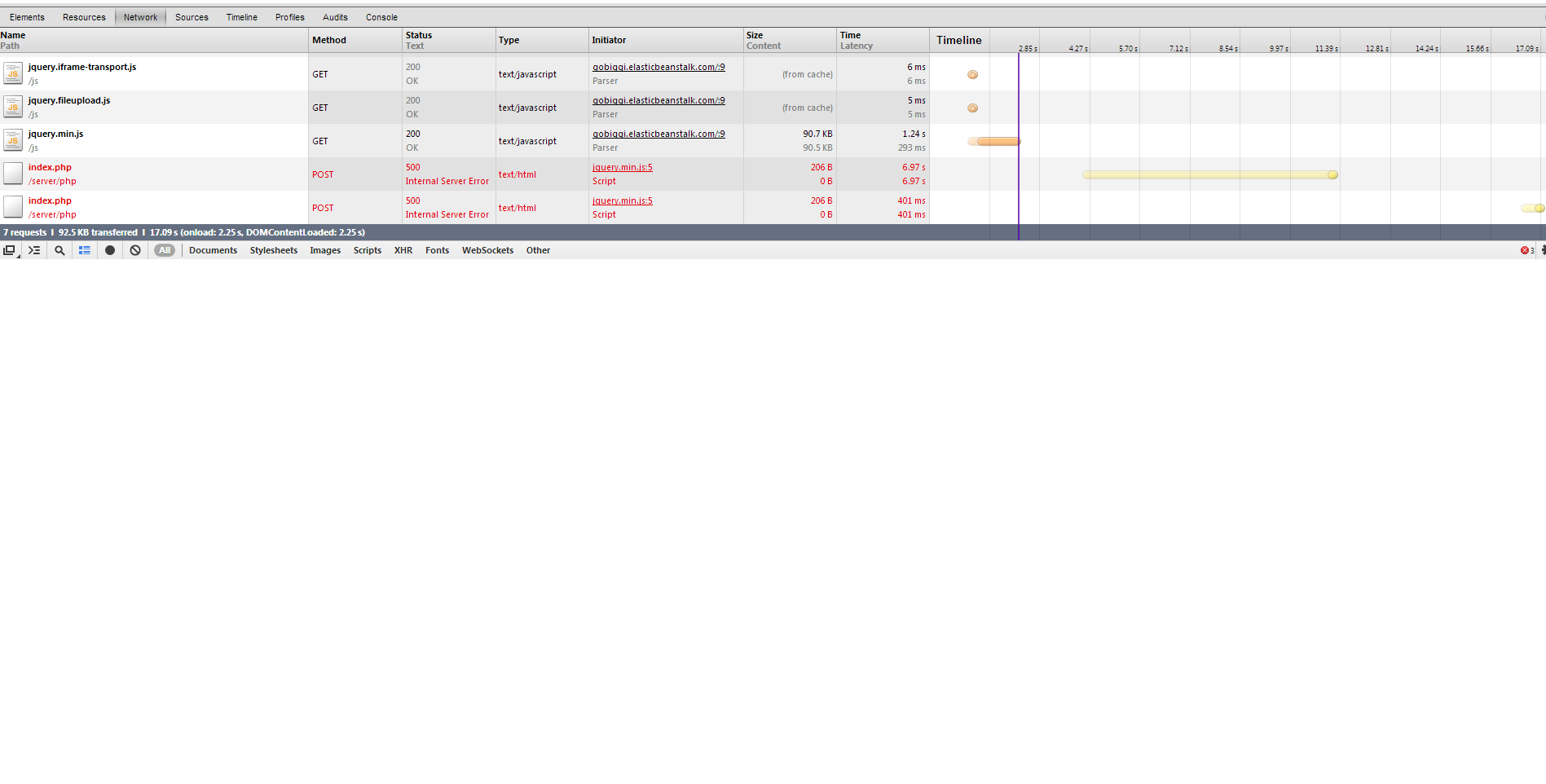Select the All filter pill
The width and height of the screenshot is (1546, 784).
click(x=165, y=251)
